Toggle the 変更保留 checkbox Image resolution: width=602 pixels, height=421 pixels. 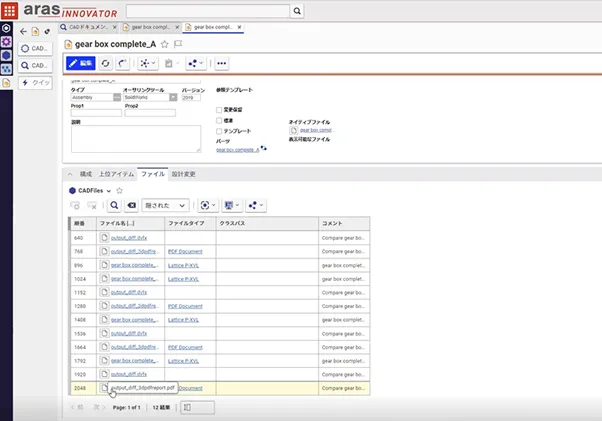pyautogui.click(x=219, y=110)
